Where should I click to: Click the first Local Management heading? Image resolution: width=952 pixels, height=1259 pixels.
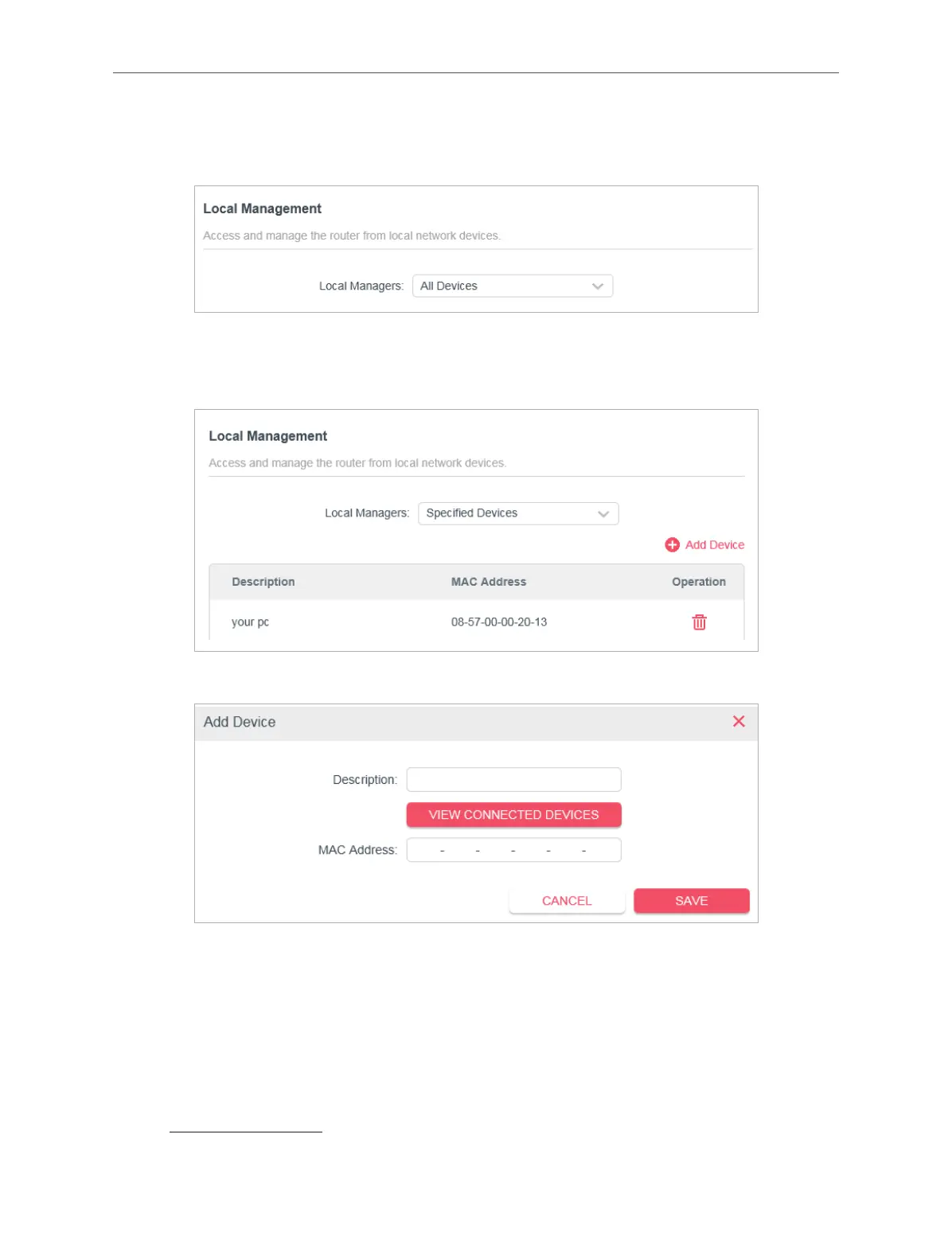coord(262,209)
